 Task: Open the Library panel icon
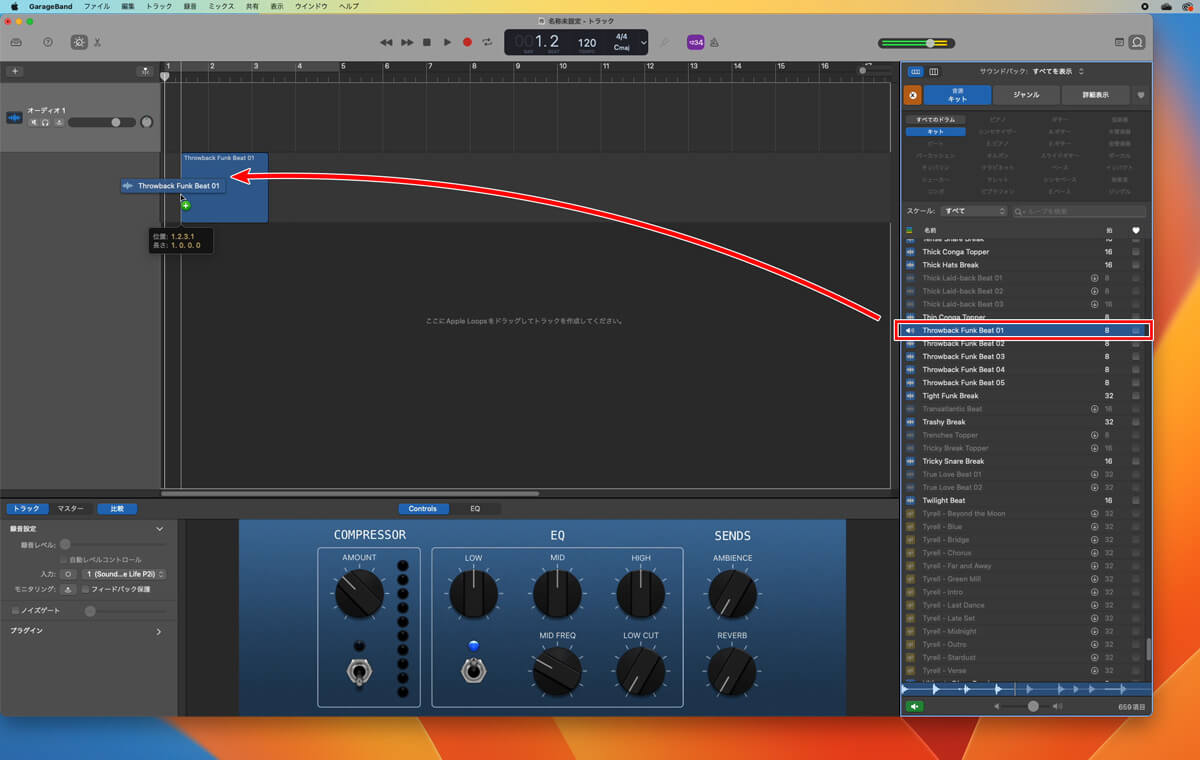(16, 42)
